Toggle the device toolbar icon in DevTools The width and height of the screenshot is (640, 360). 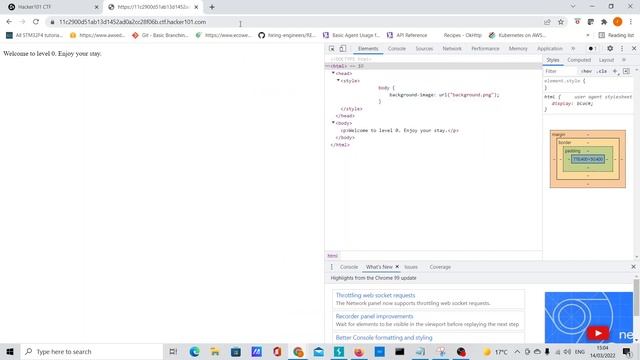[x=343, y=49]
